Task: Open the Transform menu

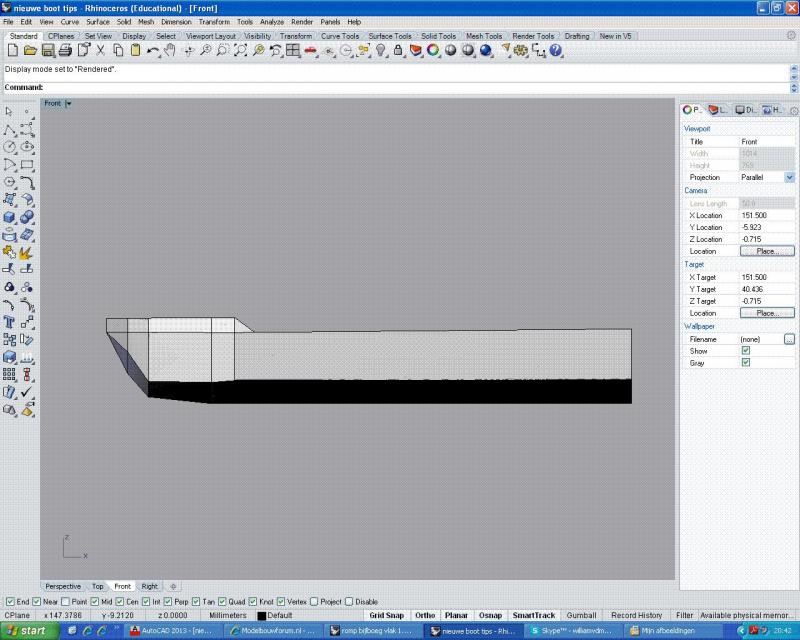Action: tap(214, 22)
